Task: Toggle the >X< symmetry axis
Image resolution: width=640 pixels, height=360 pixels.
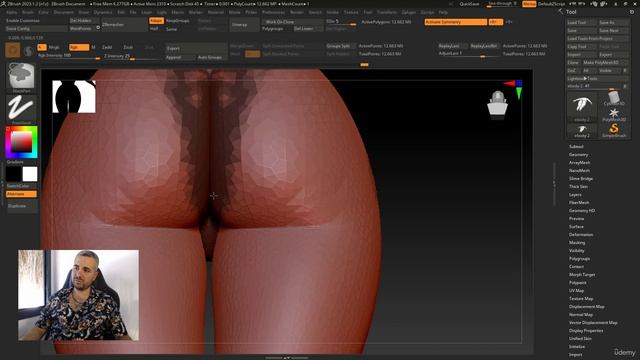Action: coord(496,22)
